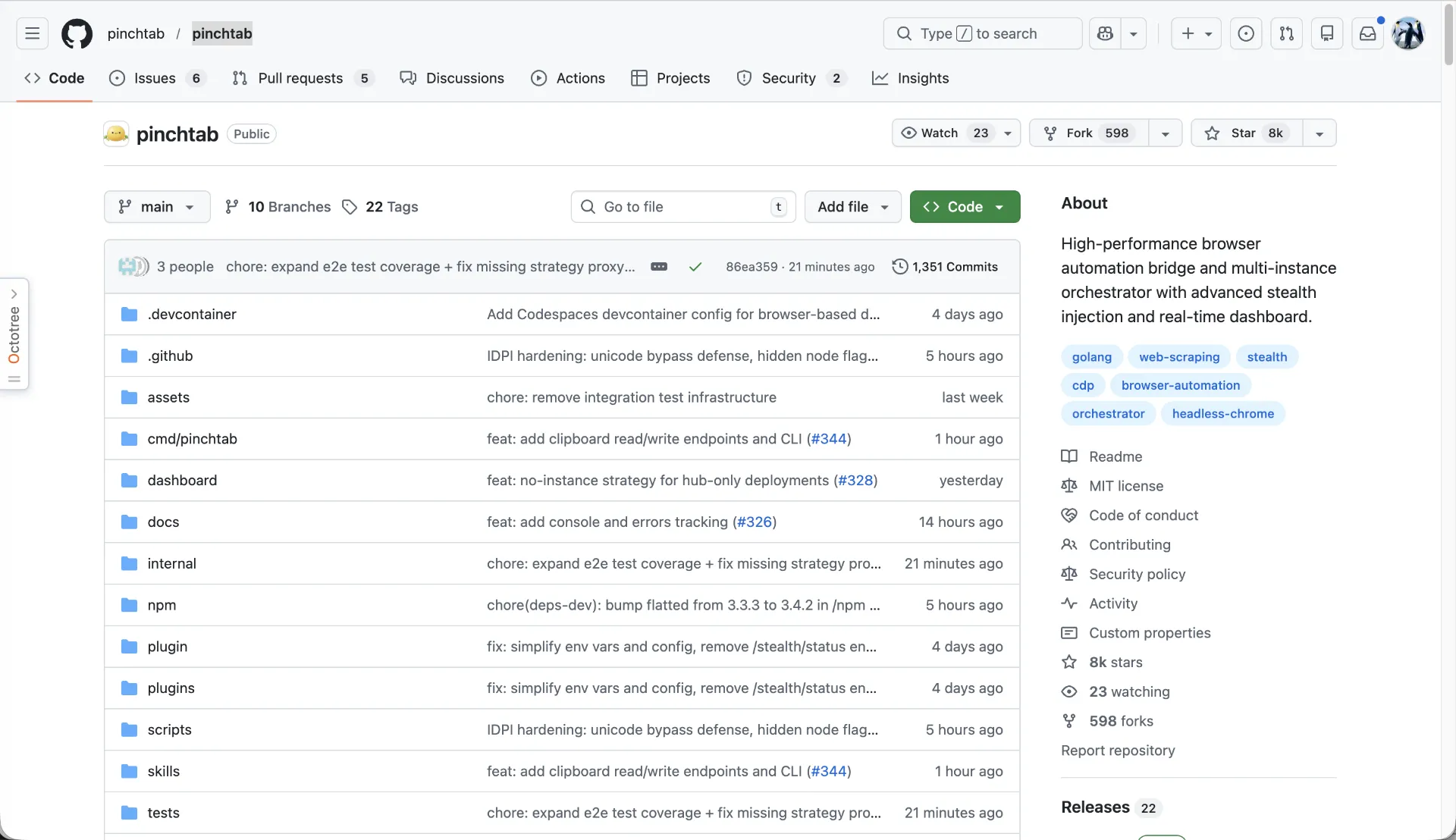Image resolution: width=1456 pixels, height=840 pixels.
Task: Click the GitHub Octocat logo
Action: click(77, 34)
